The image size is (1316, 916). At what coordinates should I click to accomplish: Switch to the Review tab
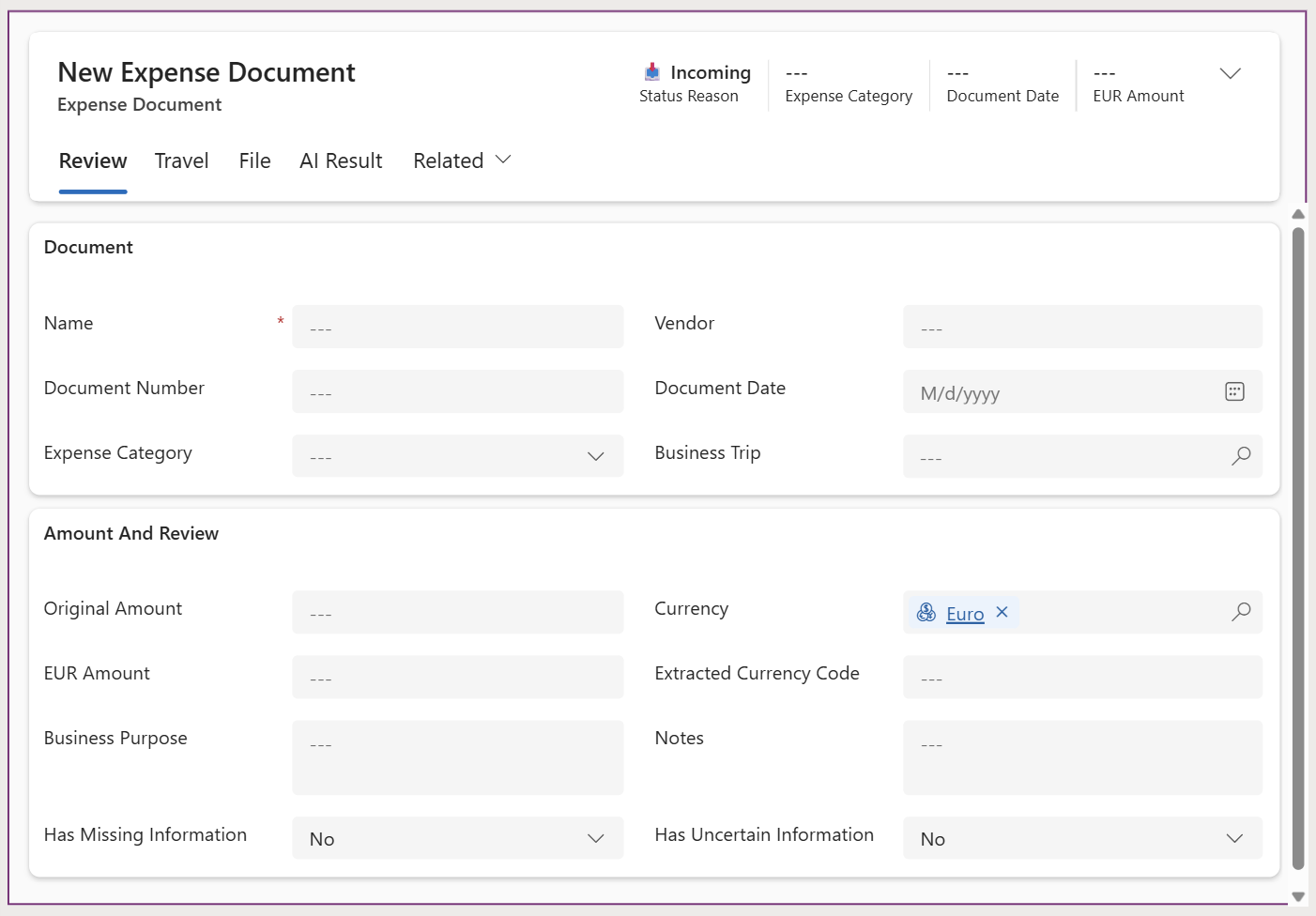point(93,160)
